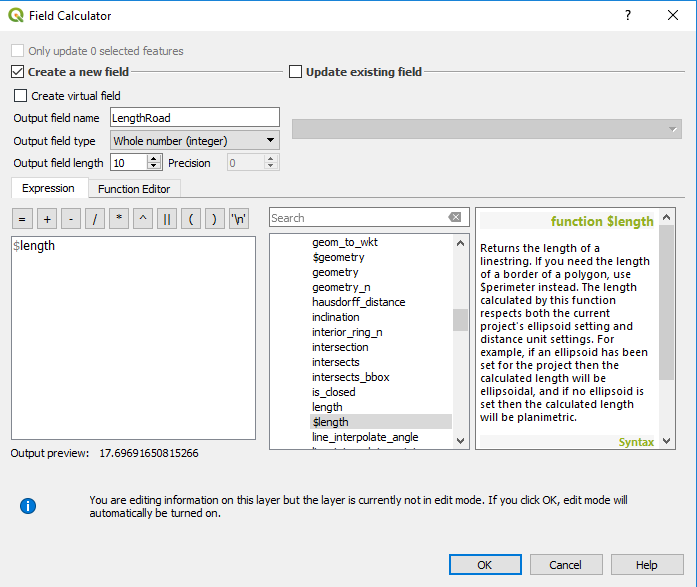Uncheck Create a new field
Image resolution: width=697 pixels, height=587 pixels.
[18, 72]
